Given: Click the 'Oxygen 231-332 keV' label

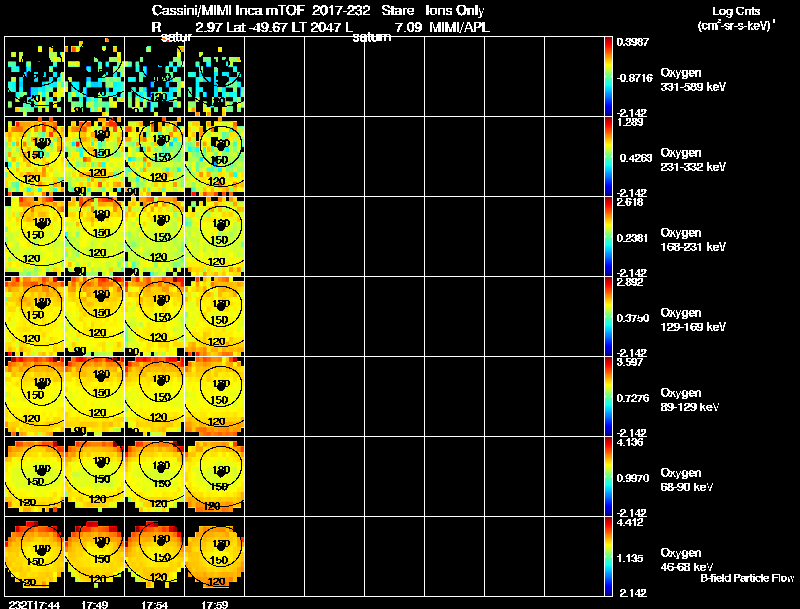Looking at the screenshot, I should click(693, 160).
